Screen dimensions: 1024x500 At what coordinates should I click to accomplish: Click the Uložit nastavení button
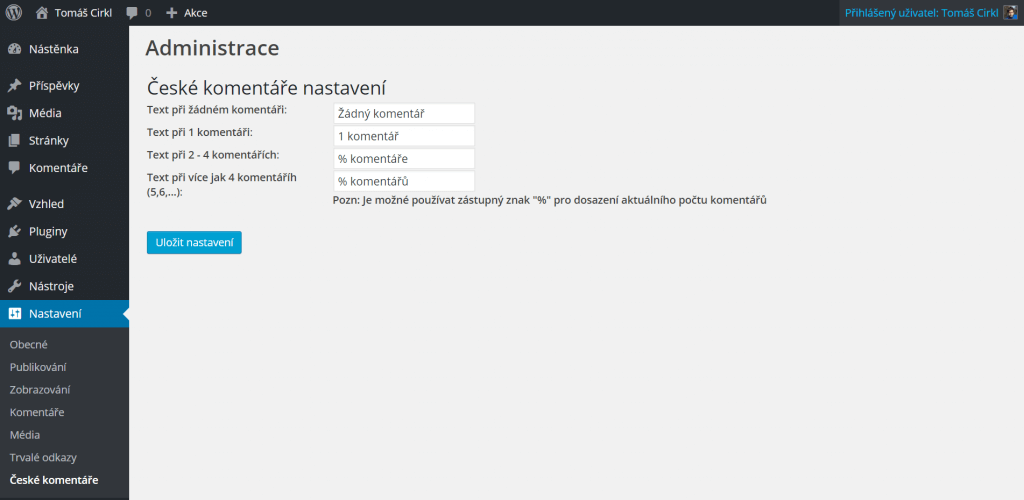click(194, 242)
